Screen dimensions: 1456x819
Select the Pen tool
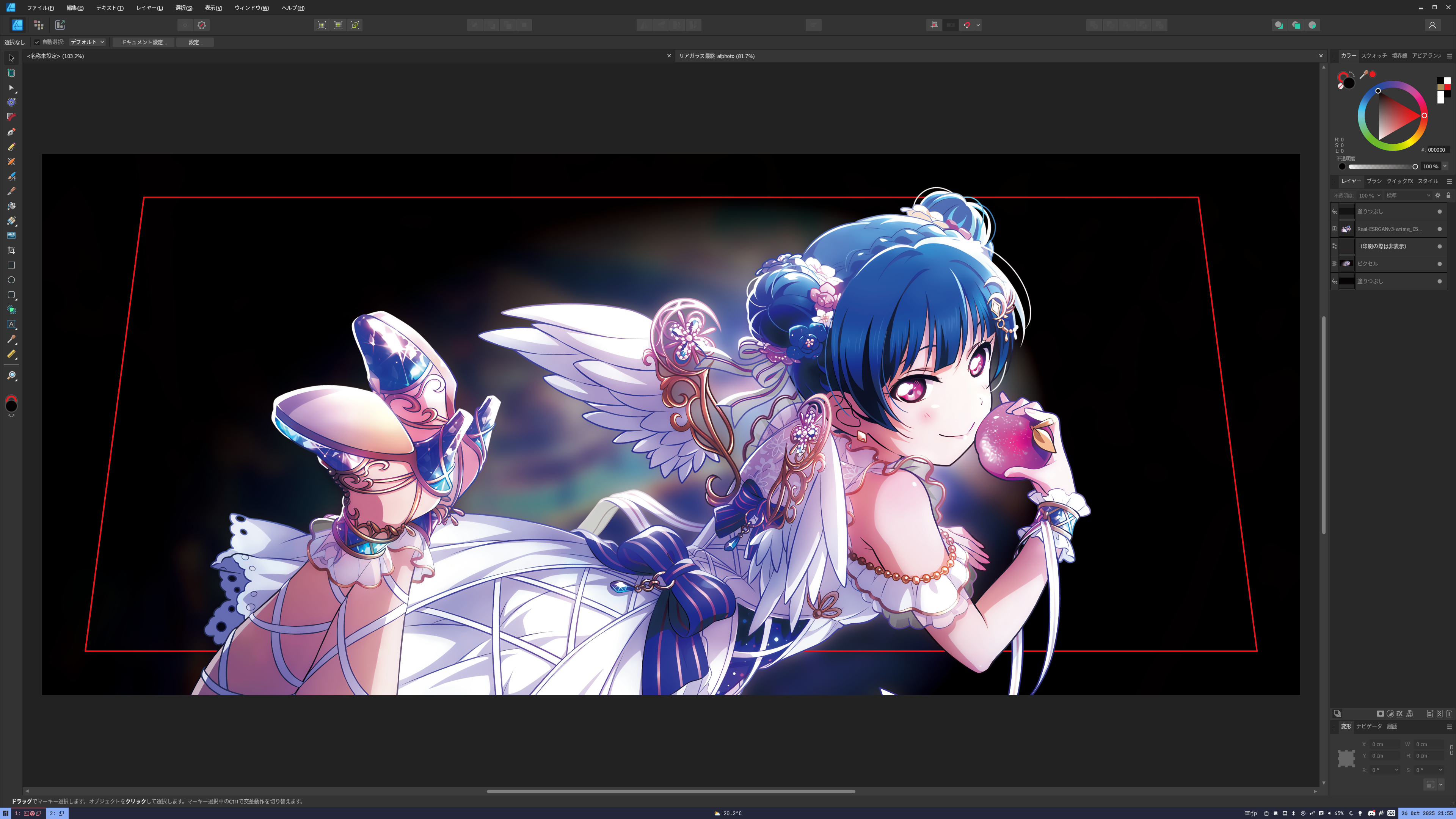point(11,132)
